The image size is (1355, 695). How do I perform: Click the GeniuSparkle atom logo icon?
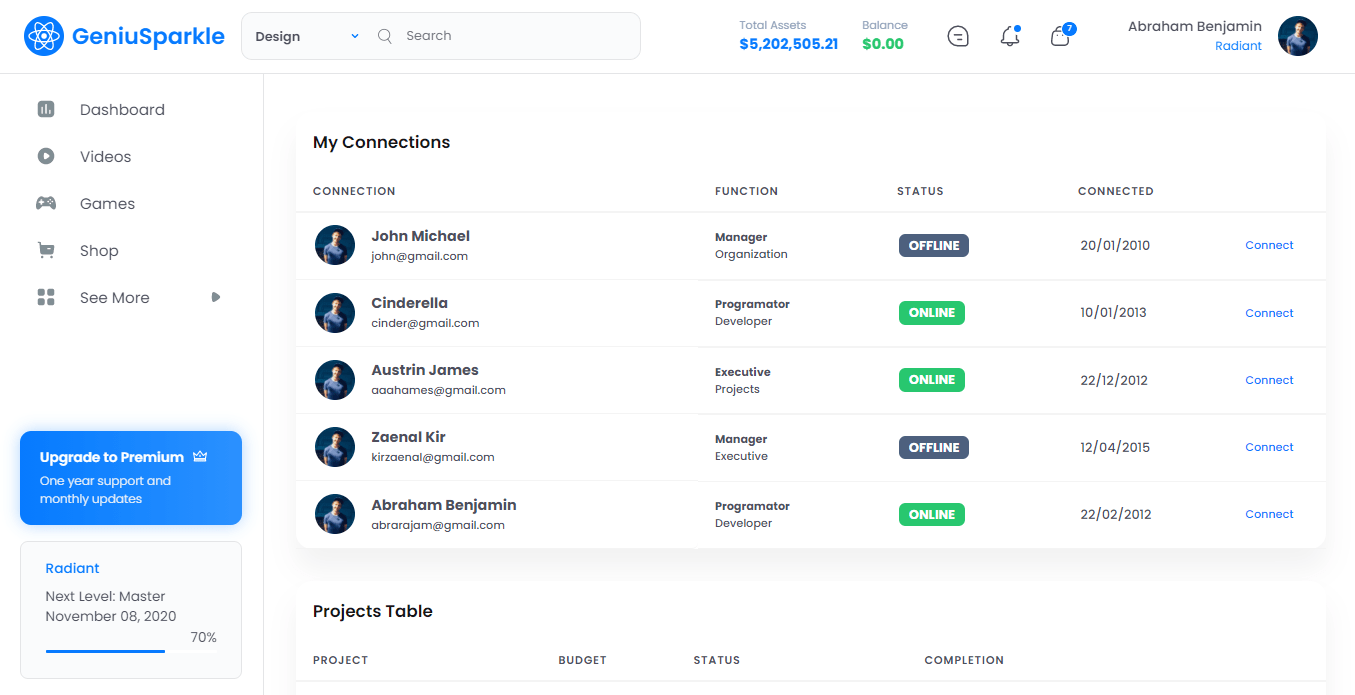coord(44,37)
